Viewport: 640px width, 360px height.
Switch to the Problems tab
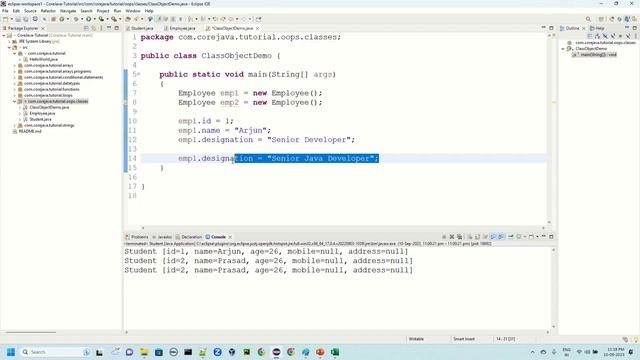click(x=139, y=237)
